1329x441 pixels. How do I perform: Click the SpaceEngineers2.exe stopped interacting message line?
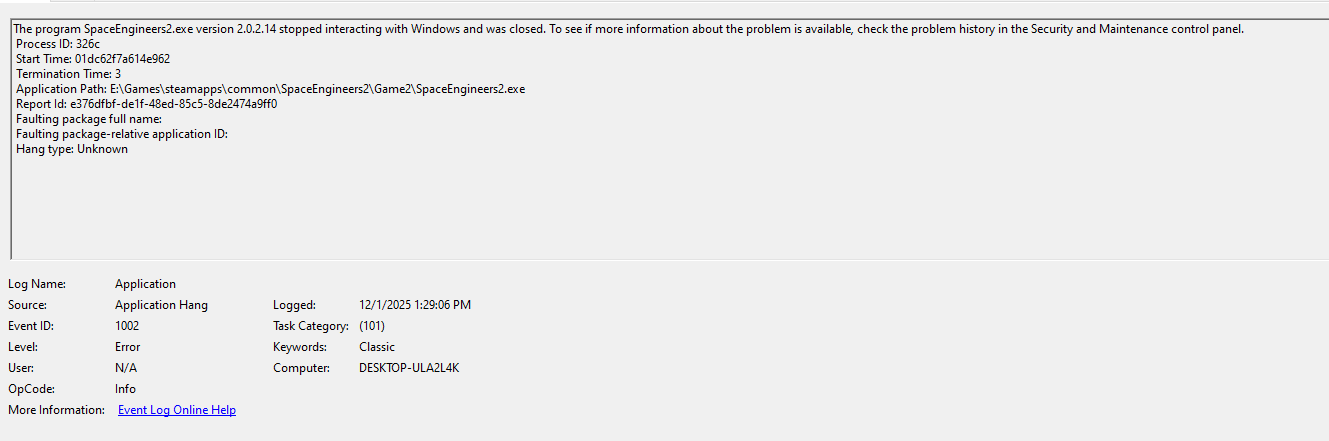tap(628, 29)
